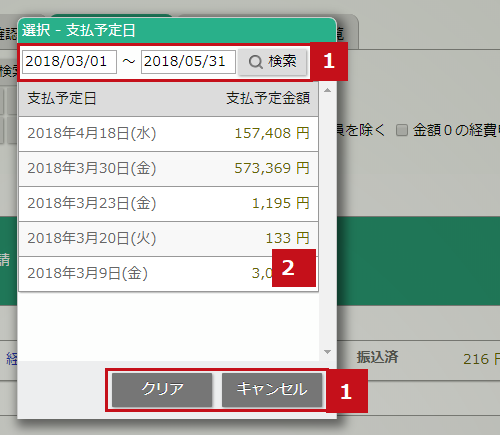The width and height of the screenshot is (500, 435).
Task: Click the end date field 2018/05/31
Action: pyautogui.click(x=188, y=62)
